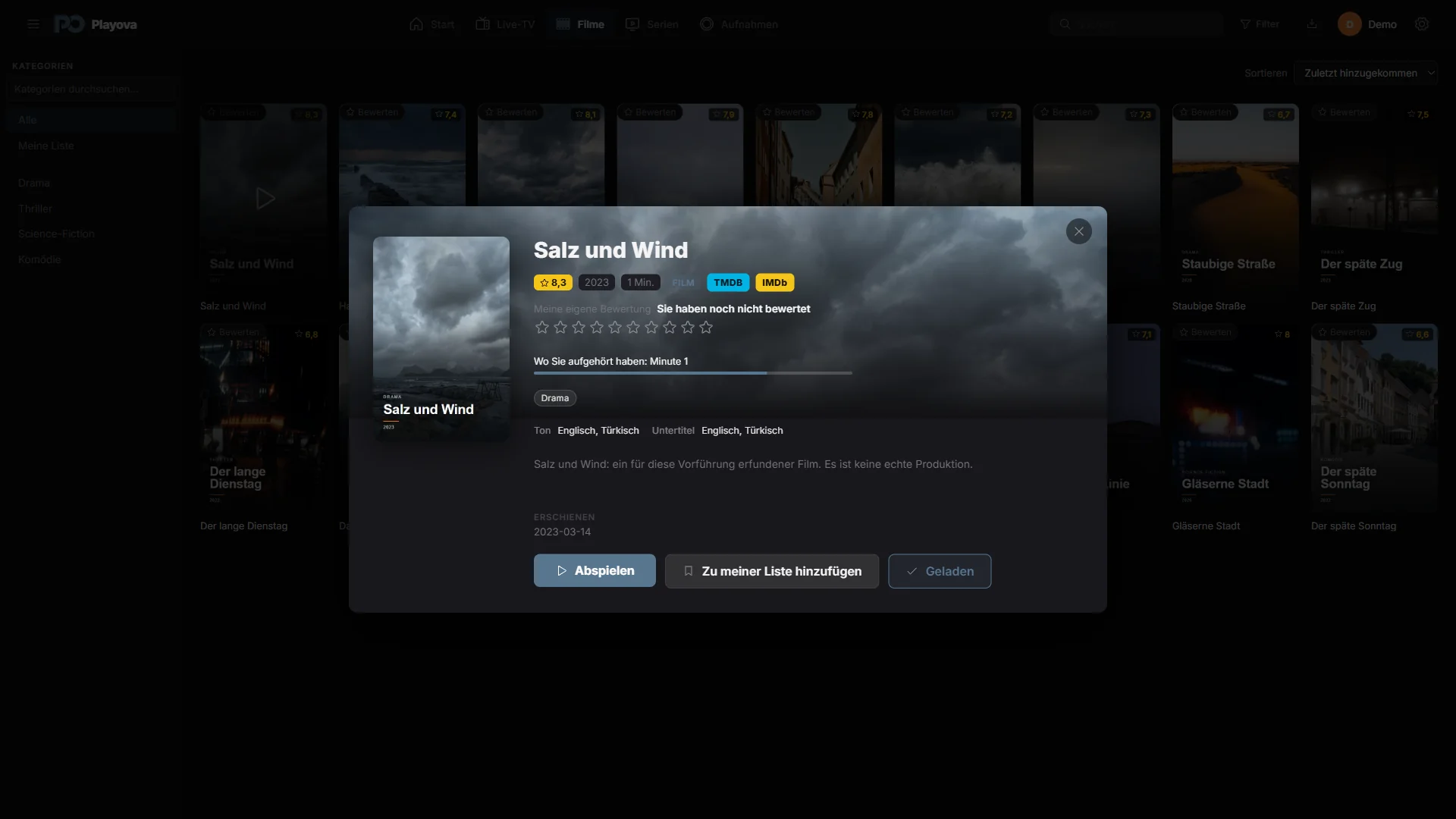Expand the Zuletzt hinzugekommen sort dropdown
The height and width of the screenshot is (819, 1456).
pos(1365,73)
